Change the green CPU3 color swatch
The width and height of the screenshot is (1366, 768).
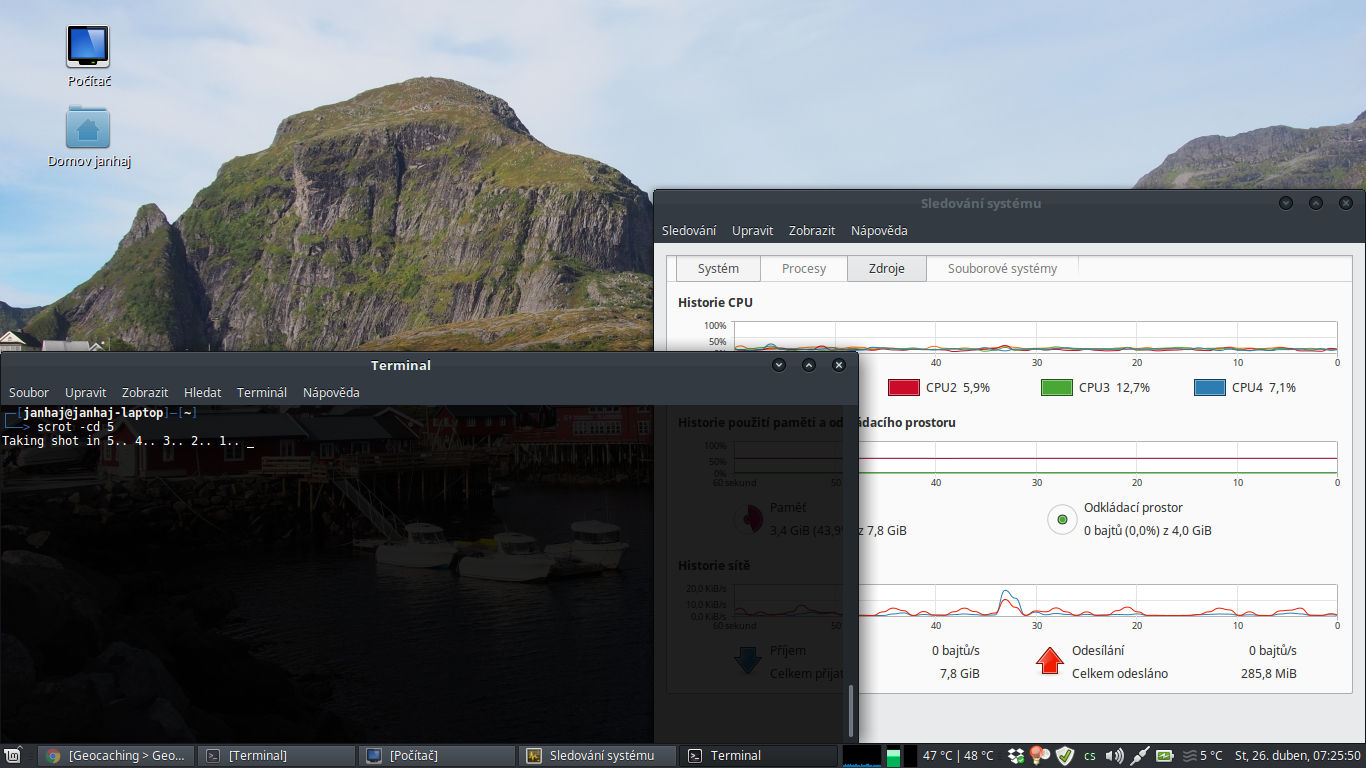point(1057,387)
